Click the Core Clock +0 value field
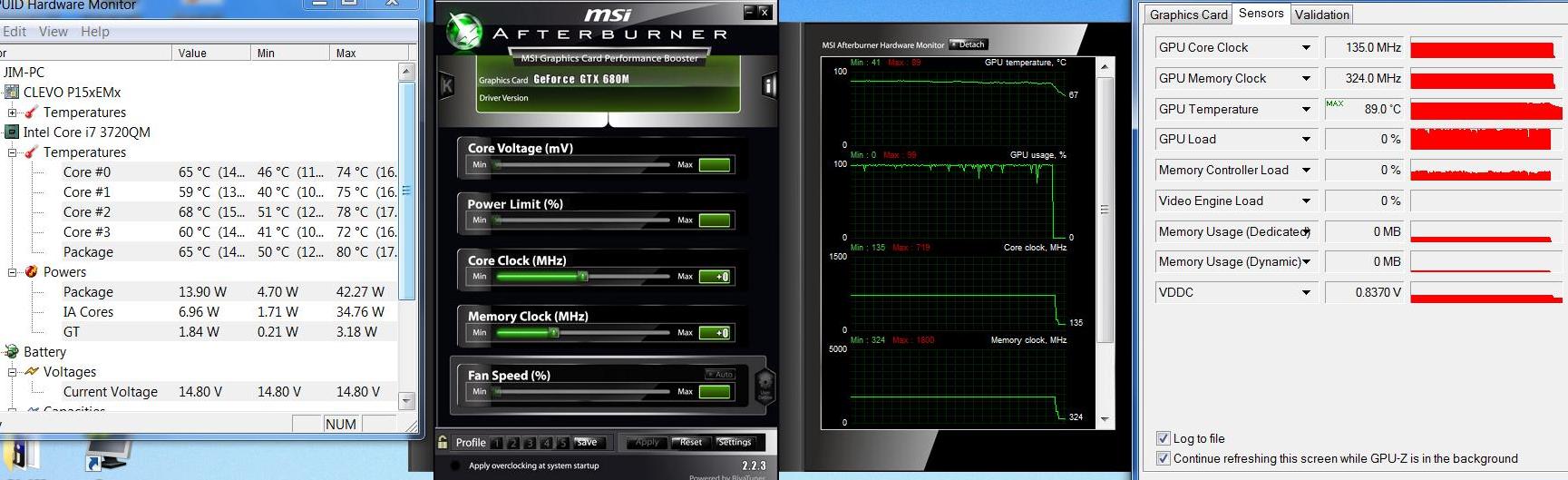 pos(715,276)
